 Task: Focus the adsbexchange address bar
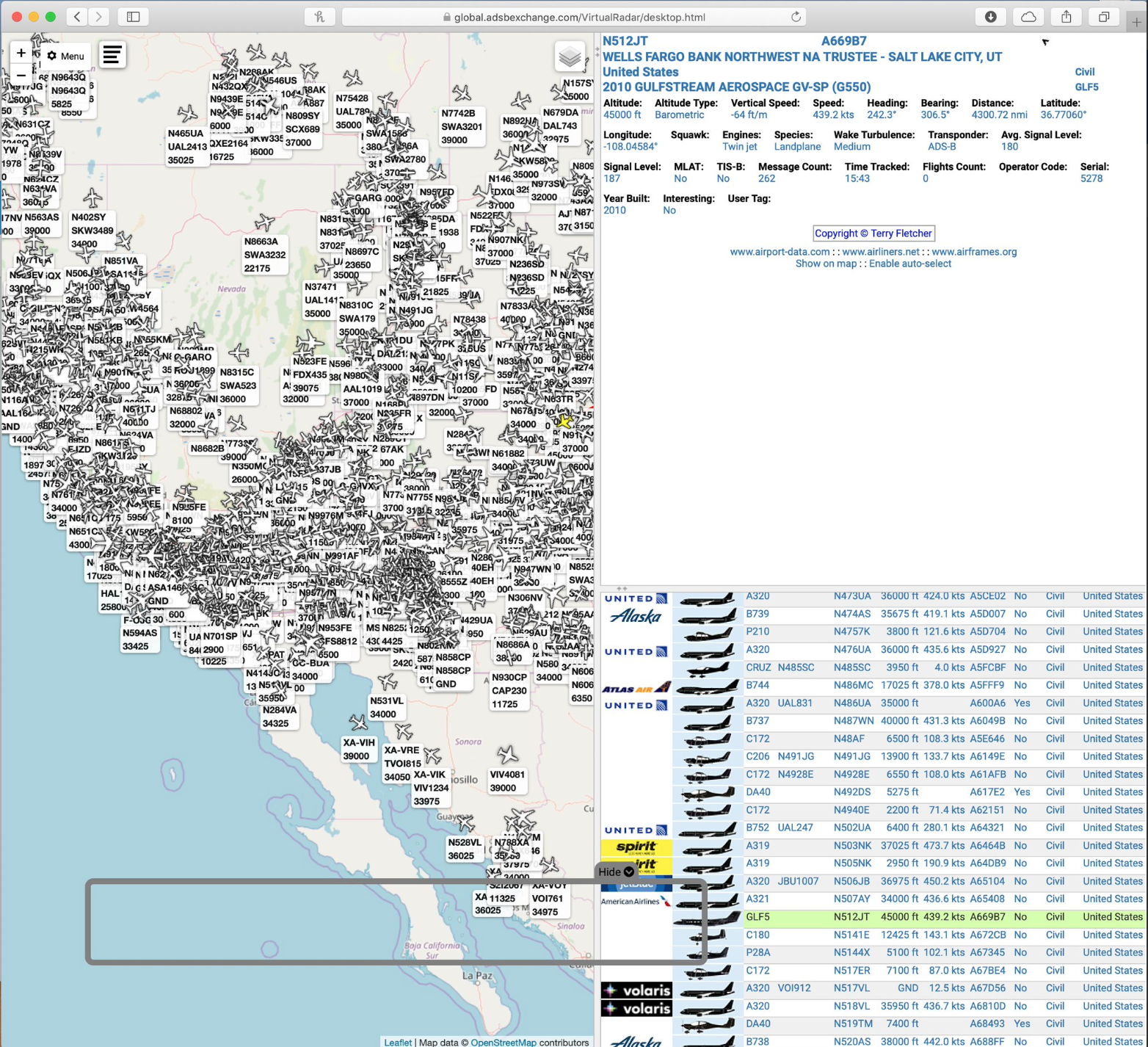pyautogui.click(x=574, y=17)
